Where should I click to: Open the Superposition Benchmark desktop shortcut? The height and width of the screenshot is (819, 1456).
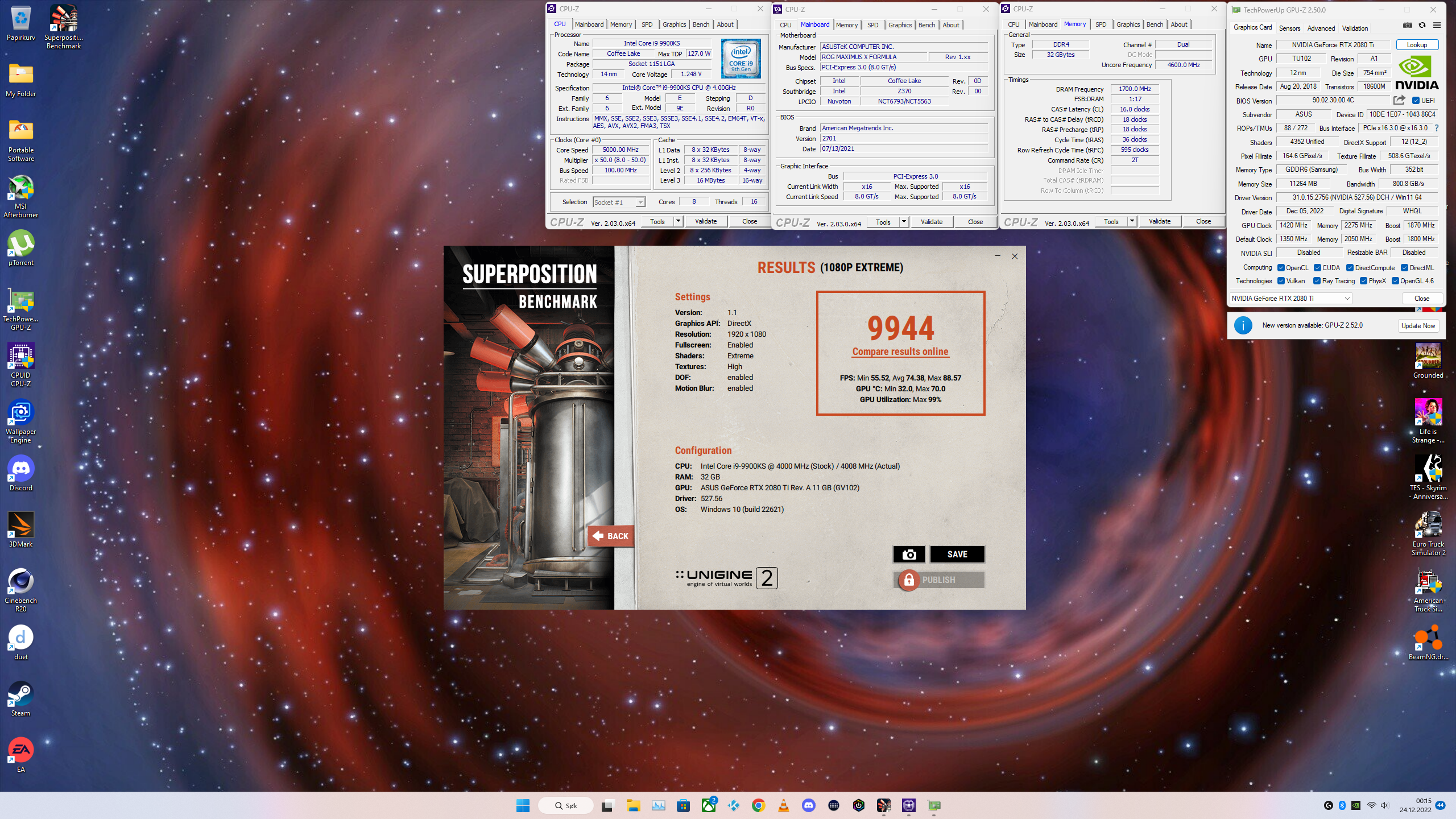click(x=64, y=27)
